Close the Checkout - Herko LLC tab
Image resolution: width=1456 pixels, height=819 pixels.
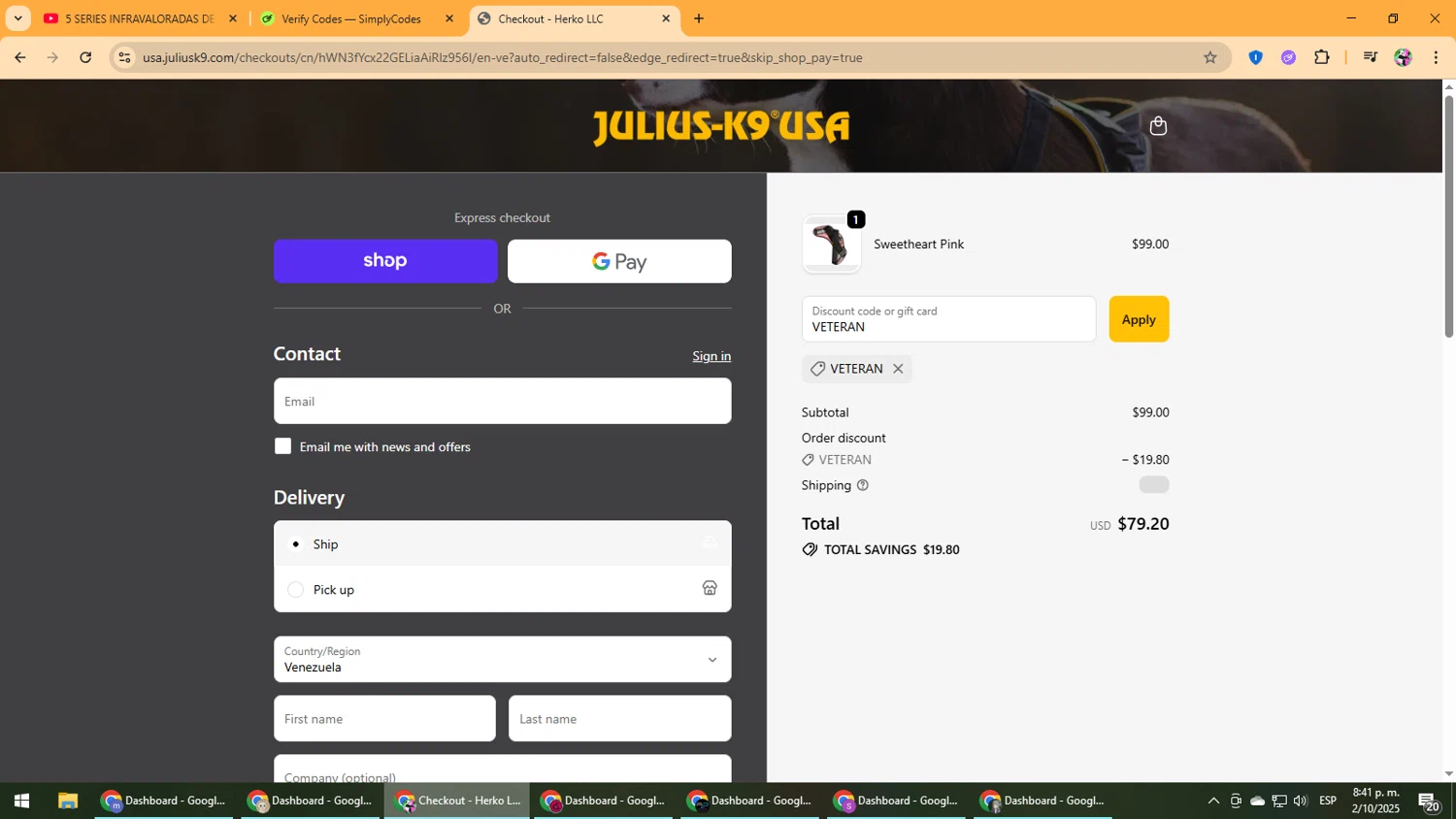(x=666, y=18)
